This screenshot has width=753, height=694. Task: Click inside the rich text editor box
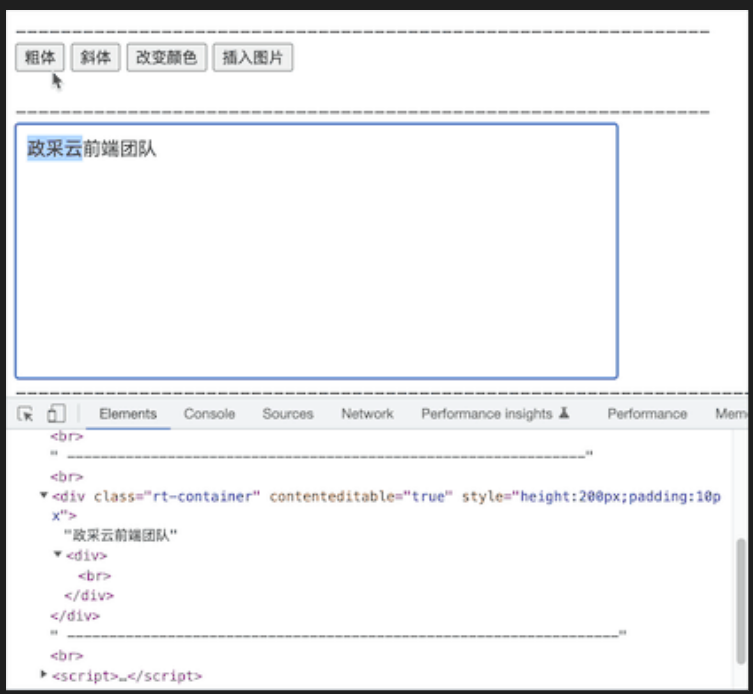pyautogui.click(x=316, y=251)
